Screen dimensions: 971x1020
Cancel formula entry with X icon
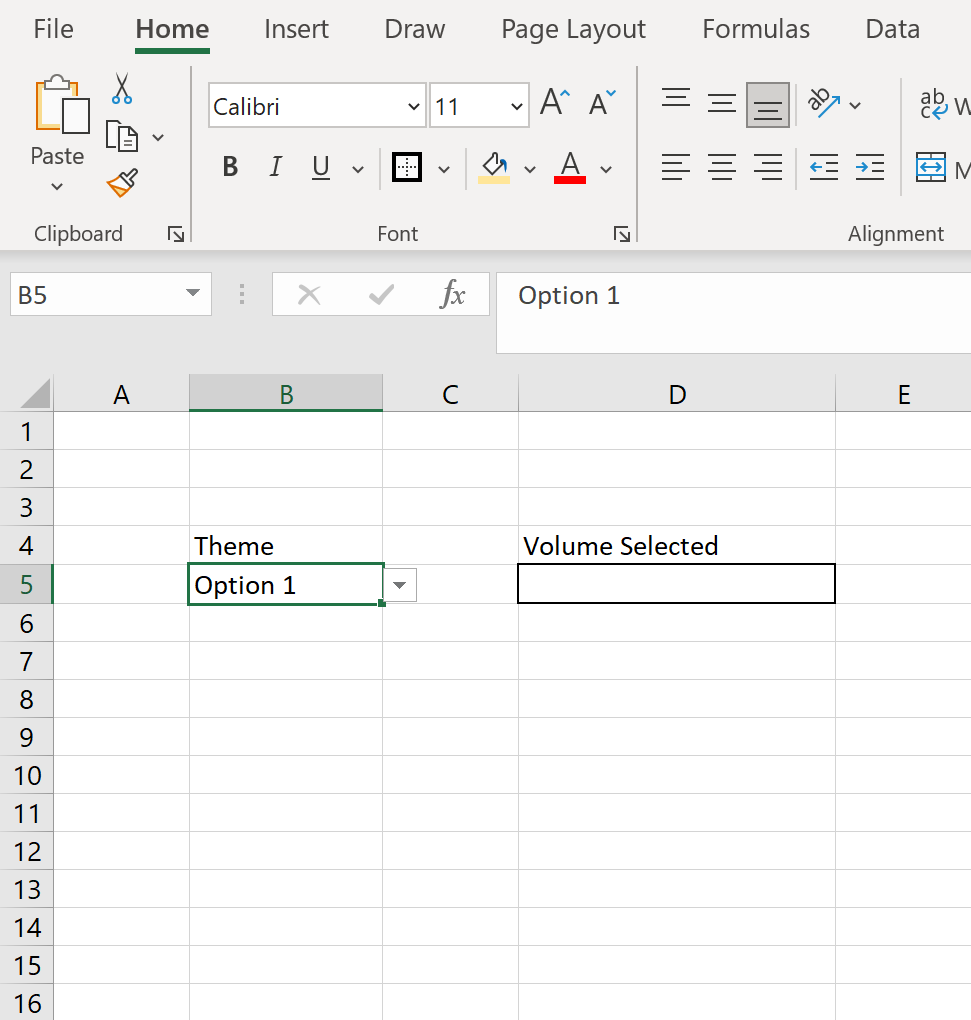pos(309,295)
